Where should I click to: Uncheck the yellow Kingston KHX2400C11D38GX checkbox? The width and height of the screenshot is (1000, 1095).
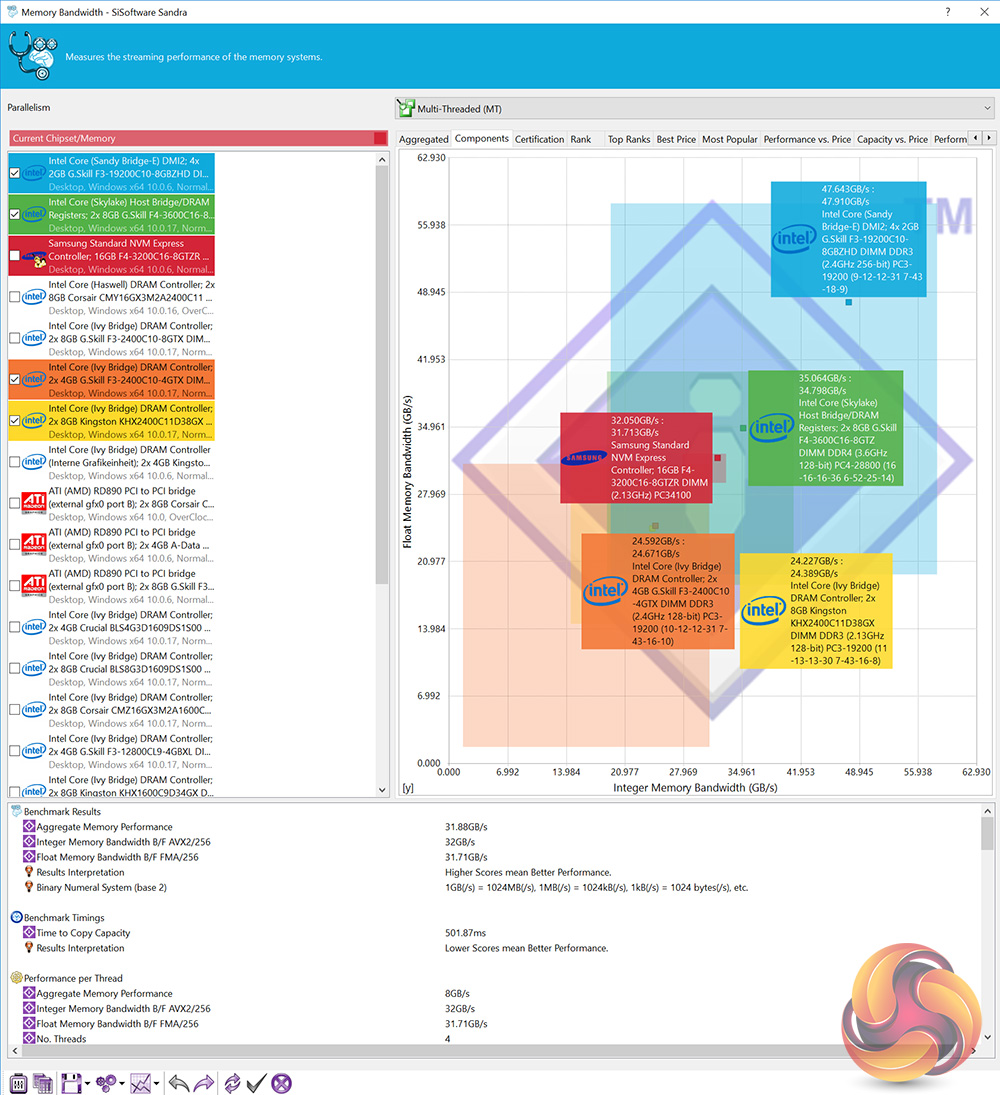[15, 420]
